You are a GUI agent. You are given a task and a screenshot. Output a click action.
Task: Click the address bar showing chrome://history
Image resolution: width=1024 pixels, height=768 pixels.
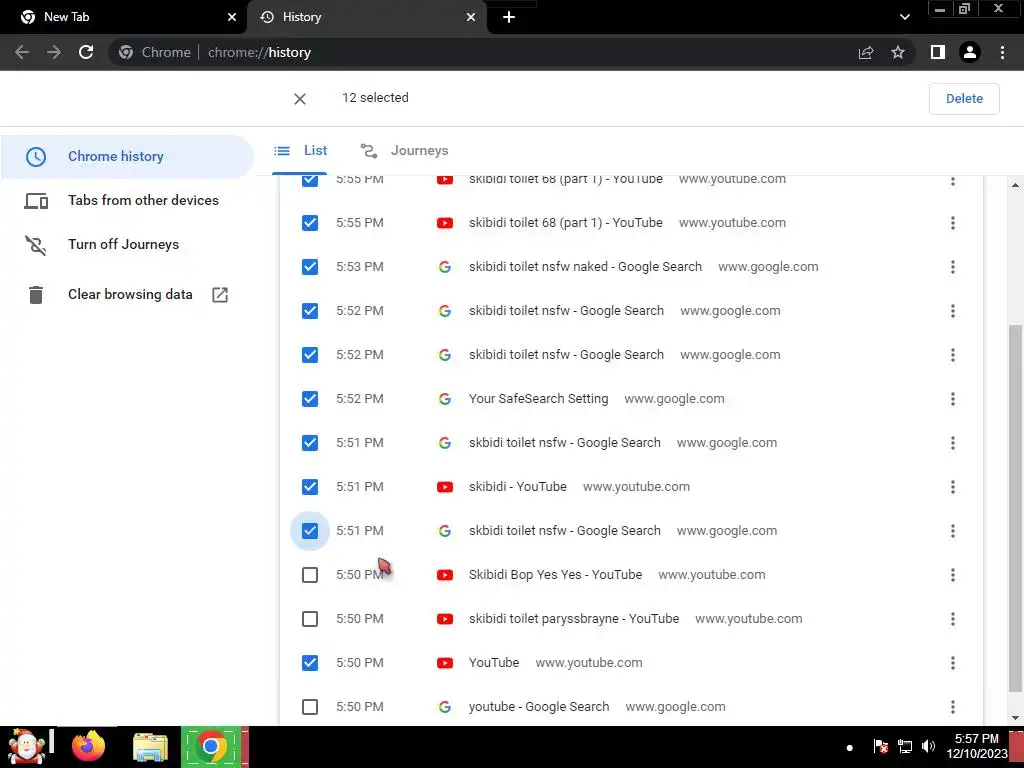point(483,52)
